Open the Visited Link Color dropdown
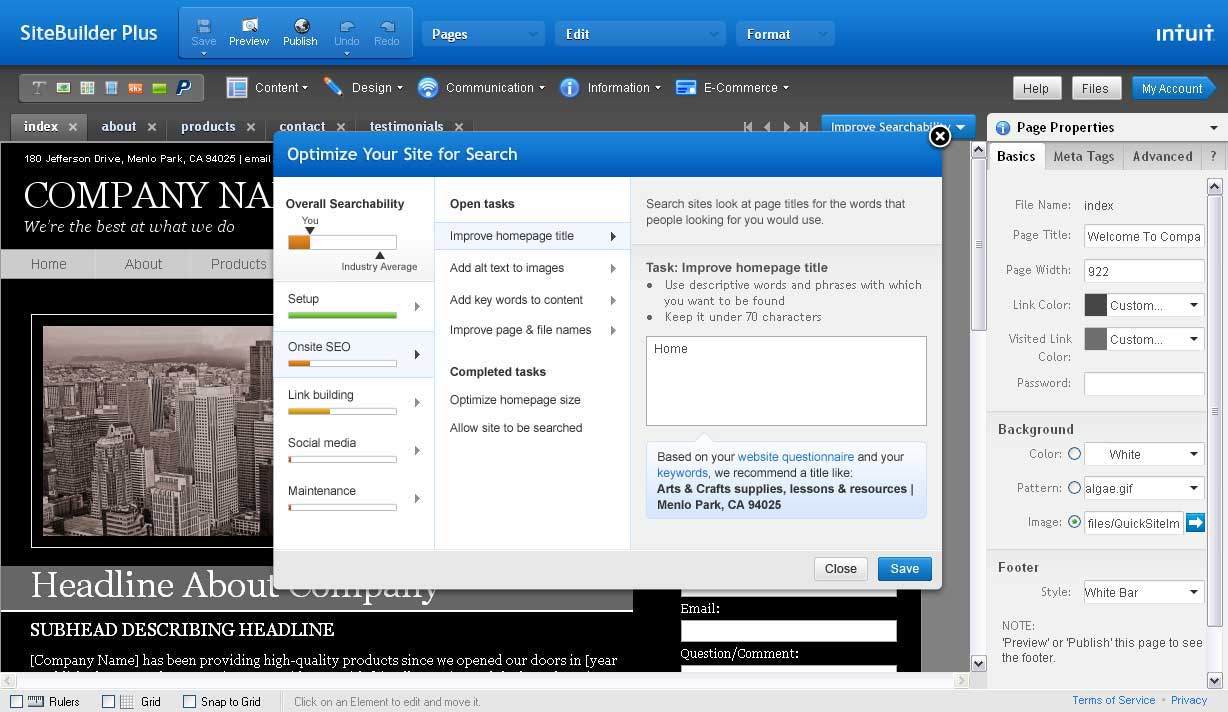Viewport: 1228px width, 712px height. (x=1194, y=339)
